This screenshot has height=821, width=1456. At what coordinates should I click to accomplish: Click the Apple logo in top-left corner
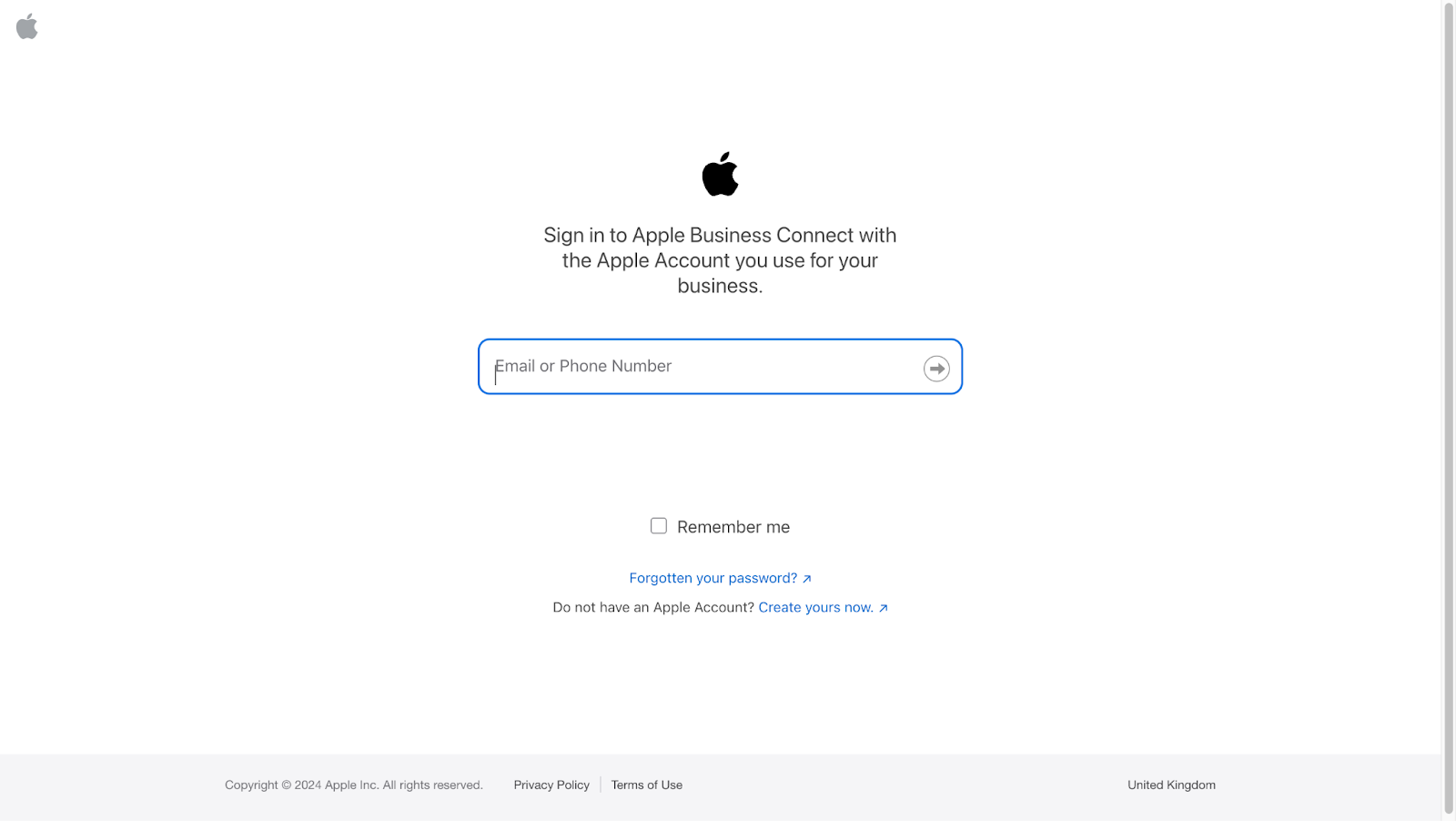27,26
